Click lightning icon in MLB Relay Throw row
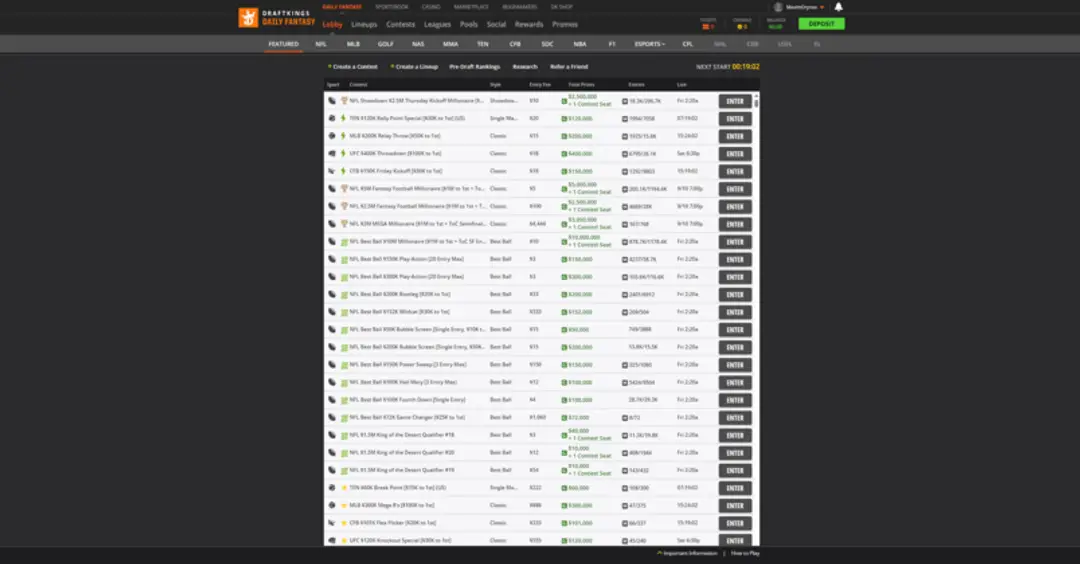Screen dimensions: 1080x564 click(344, 136)
